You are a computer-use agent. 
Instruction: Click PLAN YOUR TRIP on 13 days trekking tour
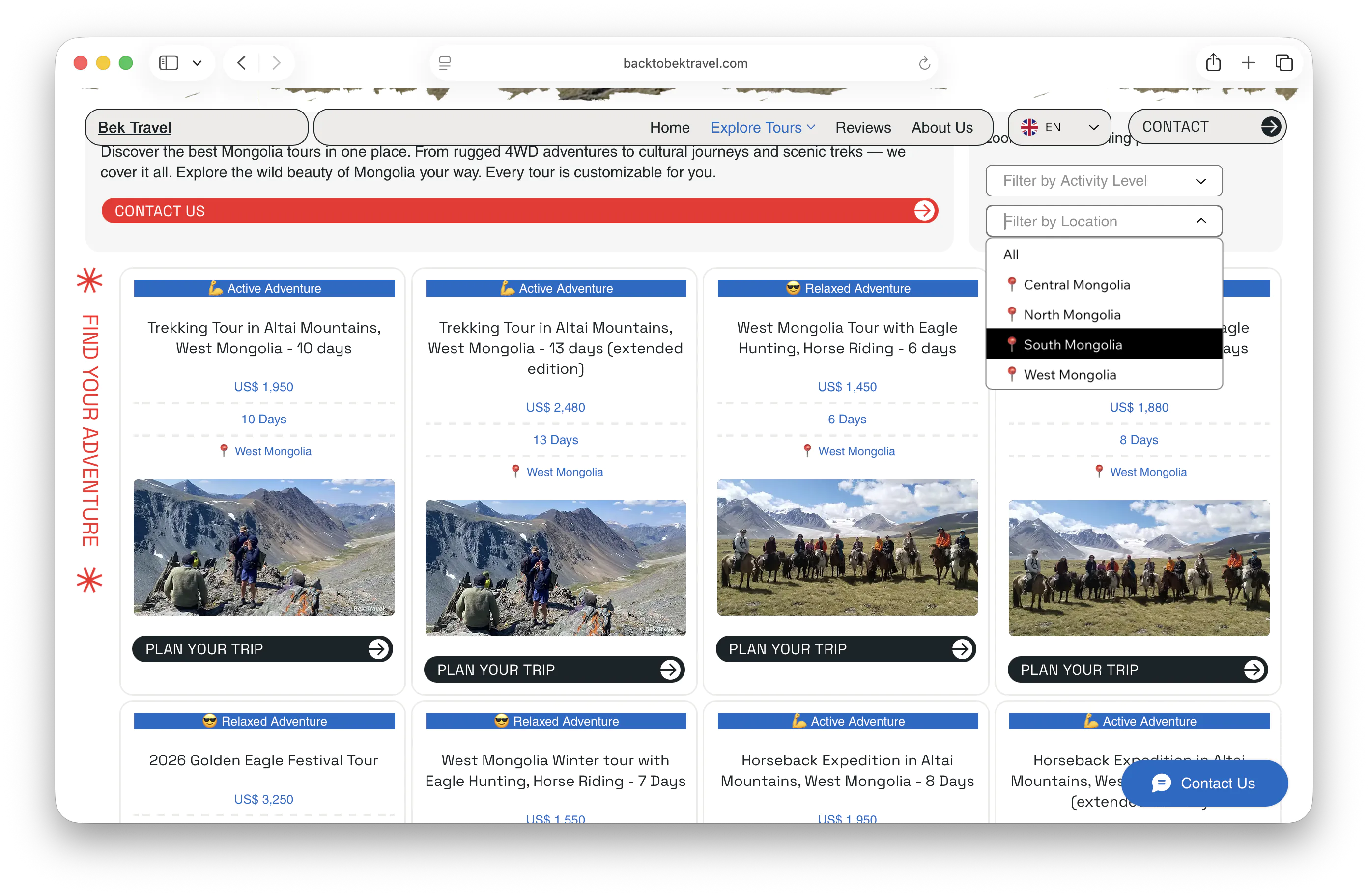click(554, 670)
